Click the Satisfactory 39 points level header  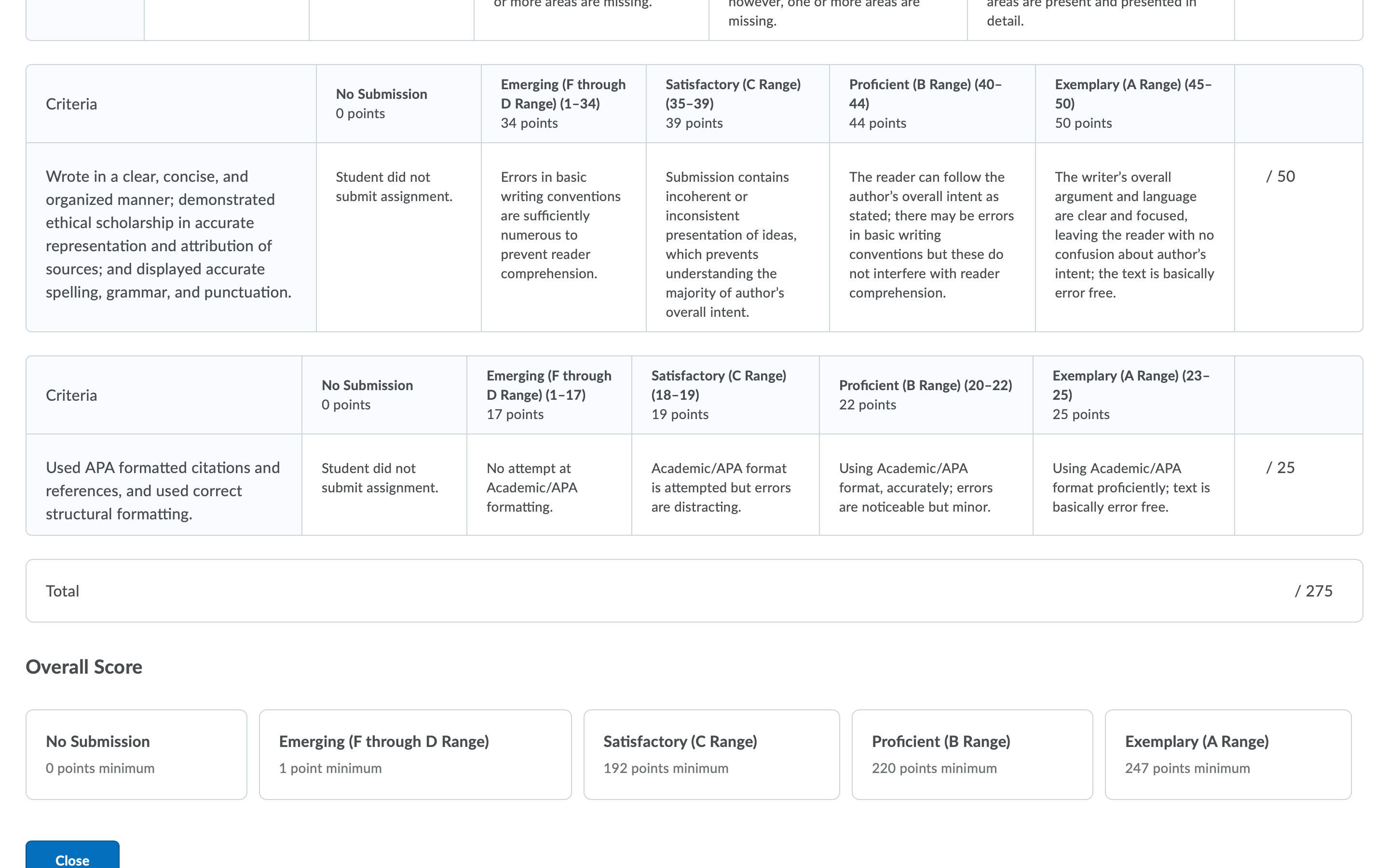tap(737, 104)
